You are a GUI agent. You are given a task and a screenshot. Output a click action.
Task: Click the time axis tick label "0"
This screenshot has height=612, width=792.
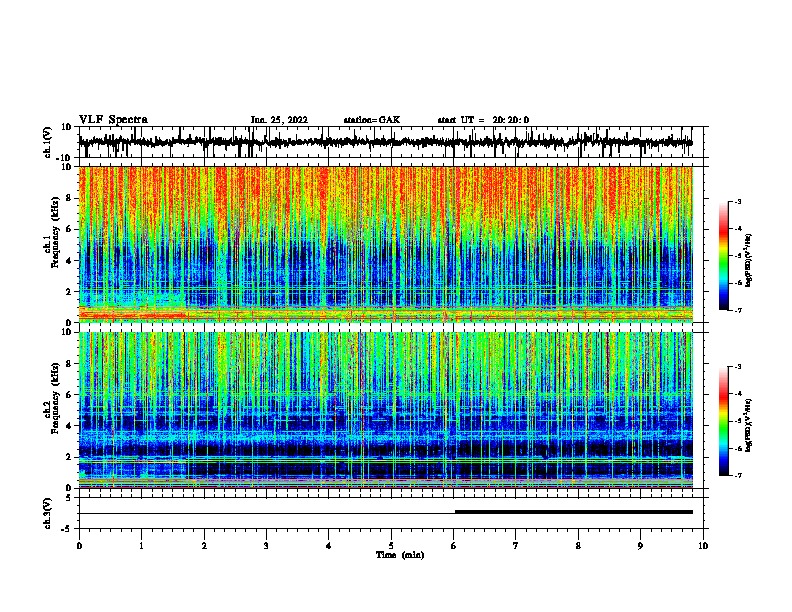(x=79, y=546)
